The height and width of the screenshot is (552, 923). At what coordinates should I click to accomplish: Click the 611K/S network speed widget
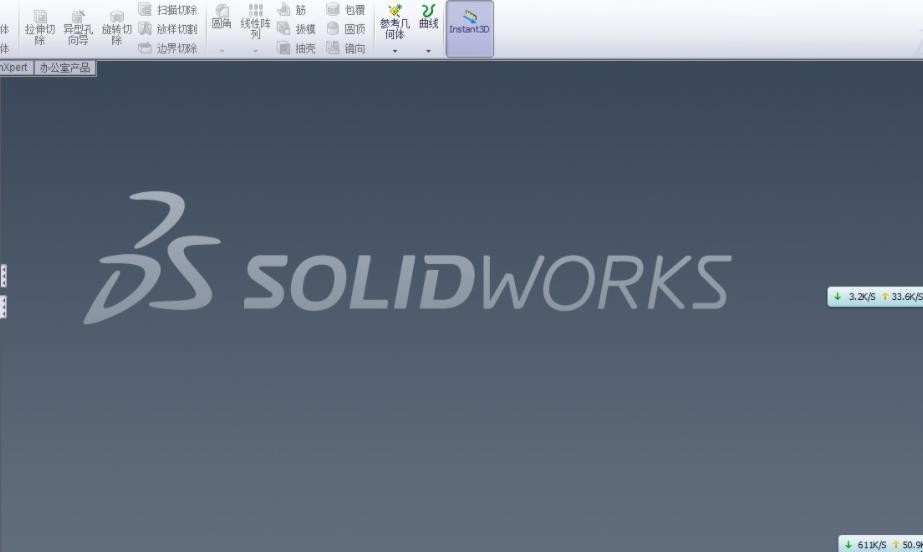(x=881, y=544)
